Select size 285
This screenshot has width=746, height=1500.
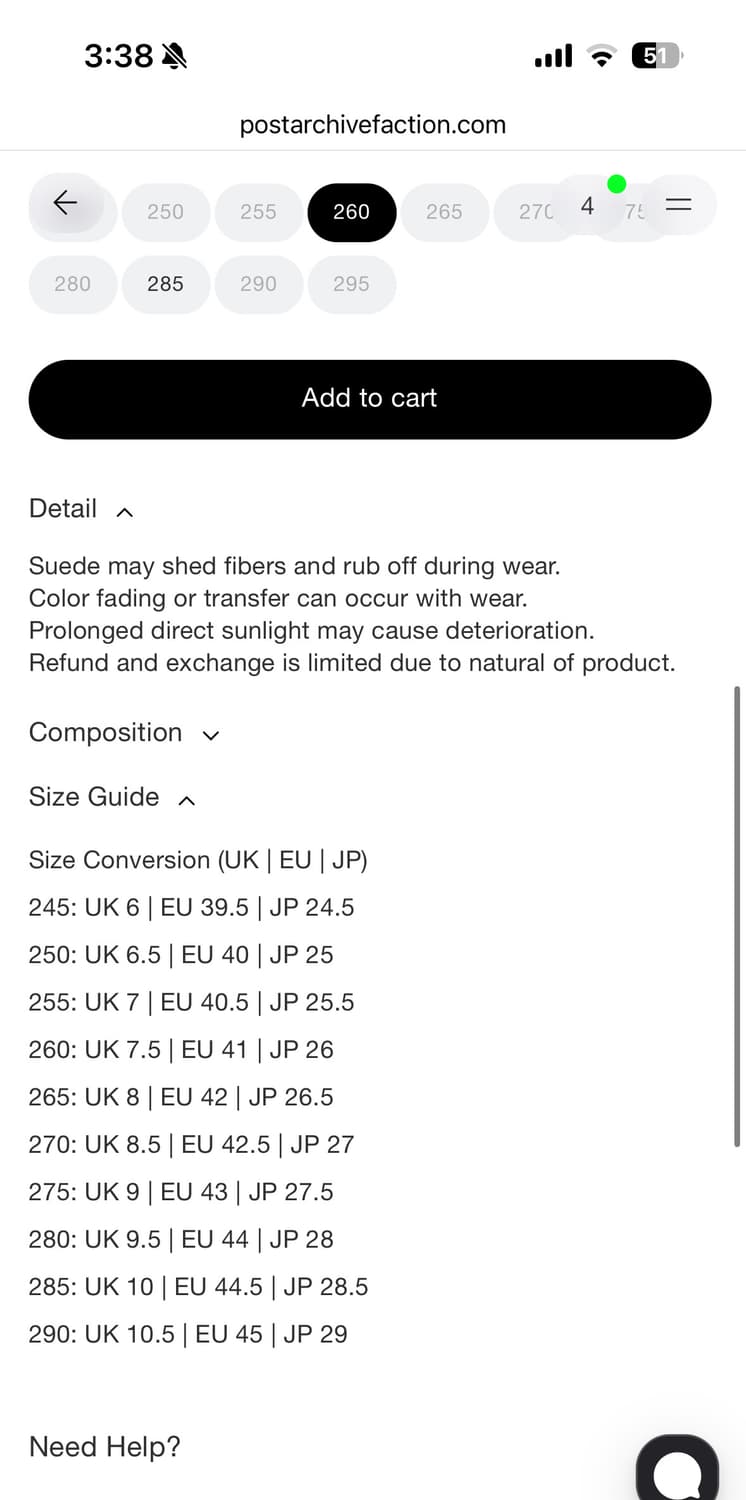click(x=165, y=284)
